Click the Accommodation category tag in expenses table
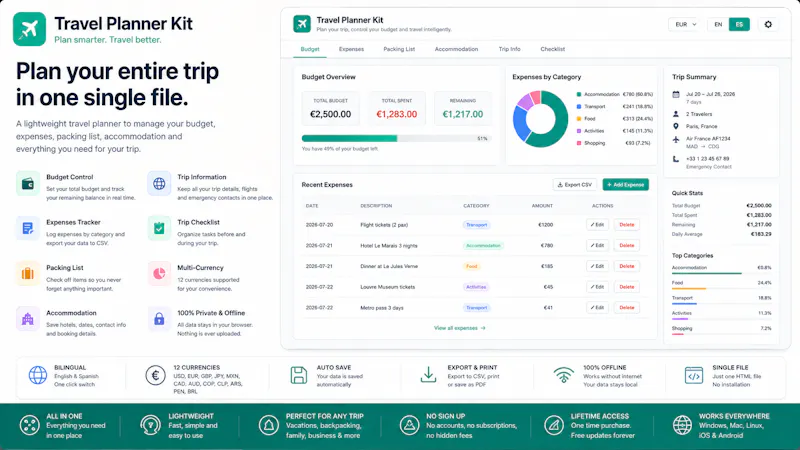The height and width of the screenshot is (450, 800). pyautogui.click(x=483, y=245)
